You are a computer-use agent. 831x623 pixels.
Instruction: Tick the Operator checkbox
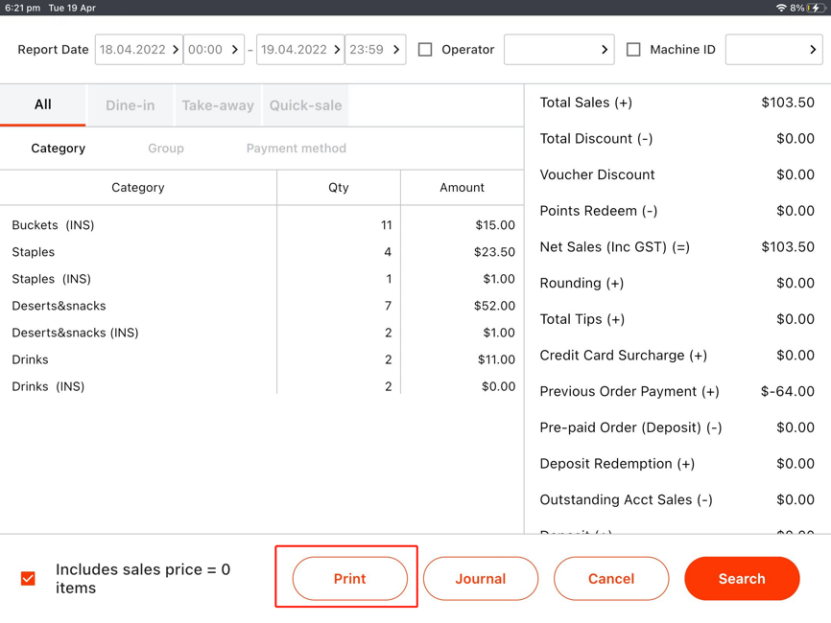[425, 50]
